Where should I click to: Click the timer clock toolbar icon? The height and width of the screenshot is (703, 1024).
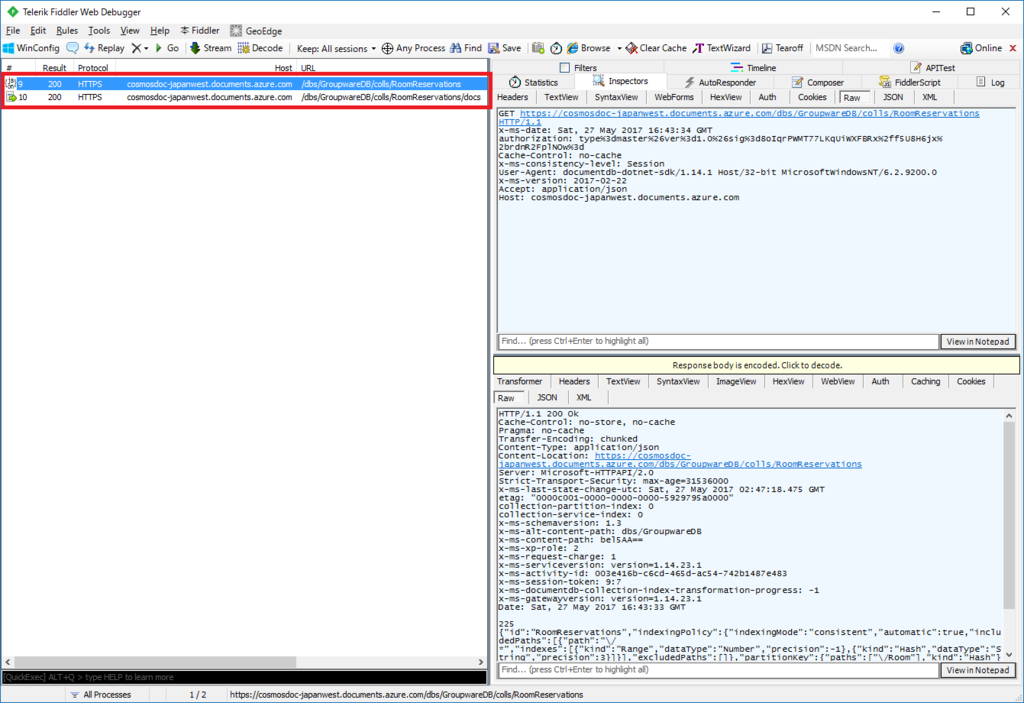tap(556, 48)
